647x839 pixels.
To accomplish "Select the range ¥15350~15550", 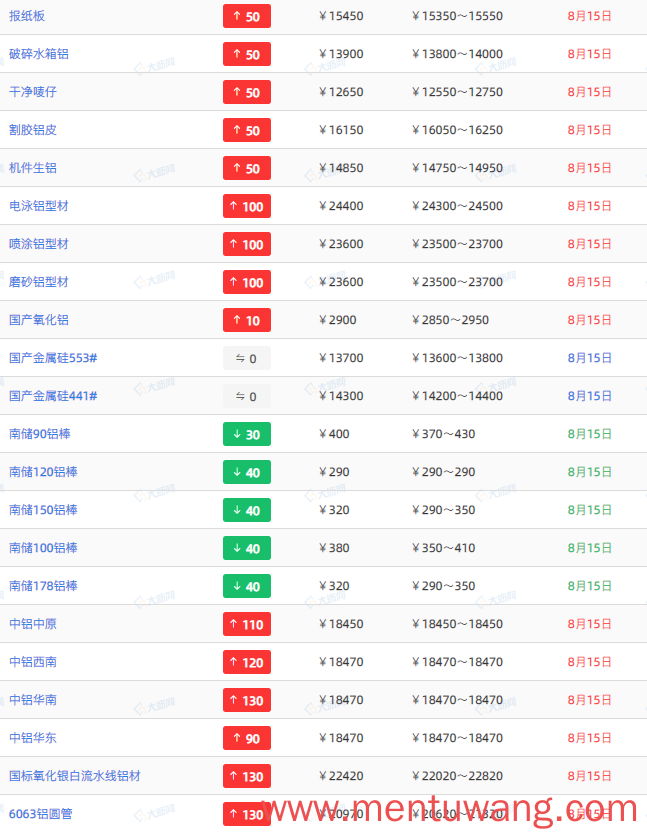I will pos(458,16).
